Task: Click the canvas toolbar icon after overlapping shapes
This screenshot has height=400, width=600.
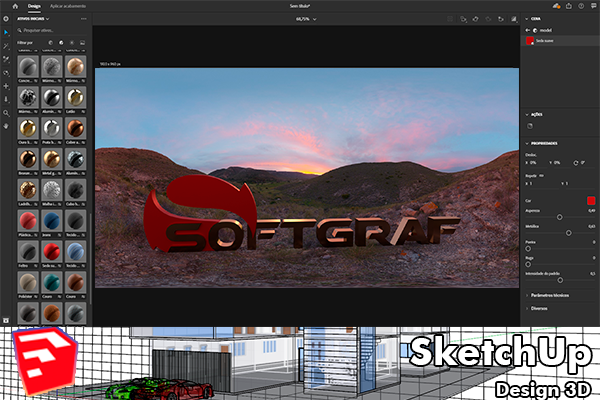Action: [x=475, y=19]
